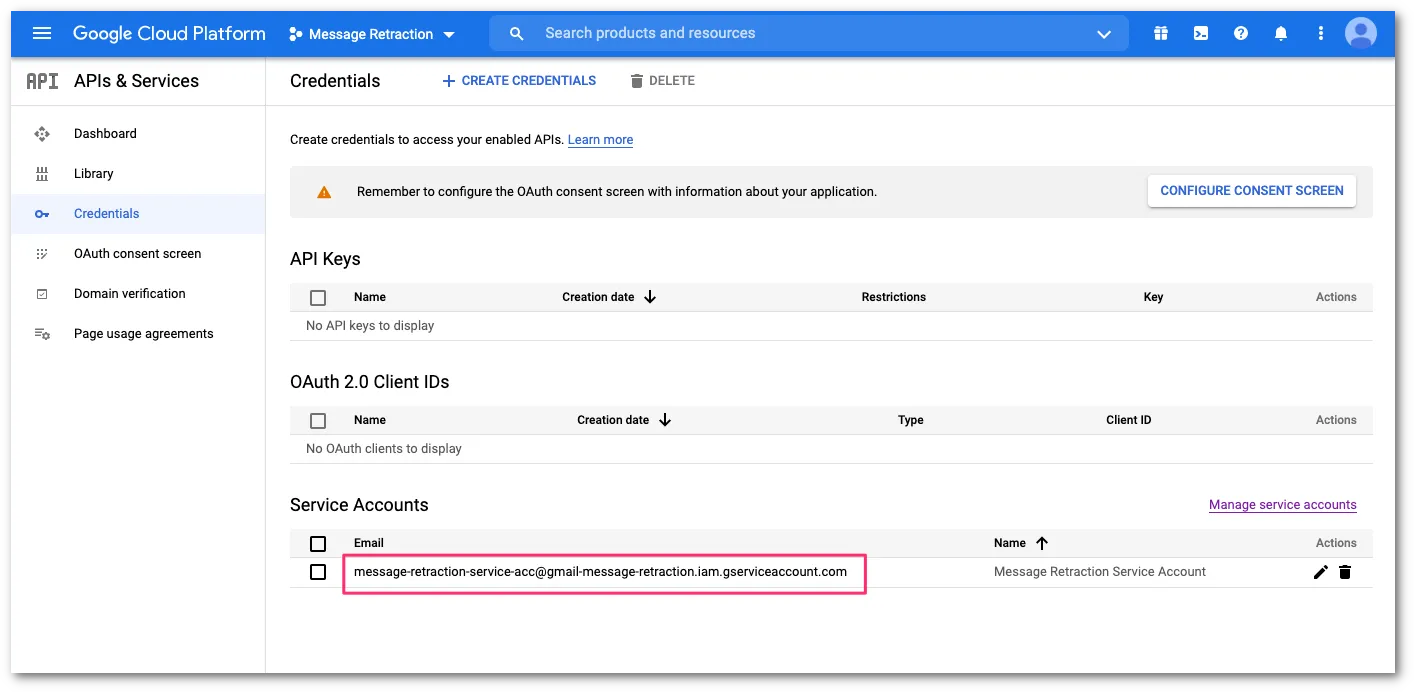Open the notifications bell

[x=1281, y=33]
